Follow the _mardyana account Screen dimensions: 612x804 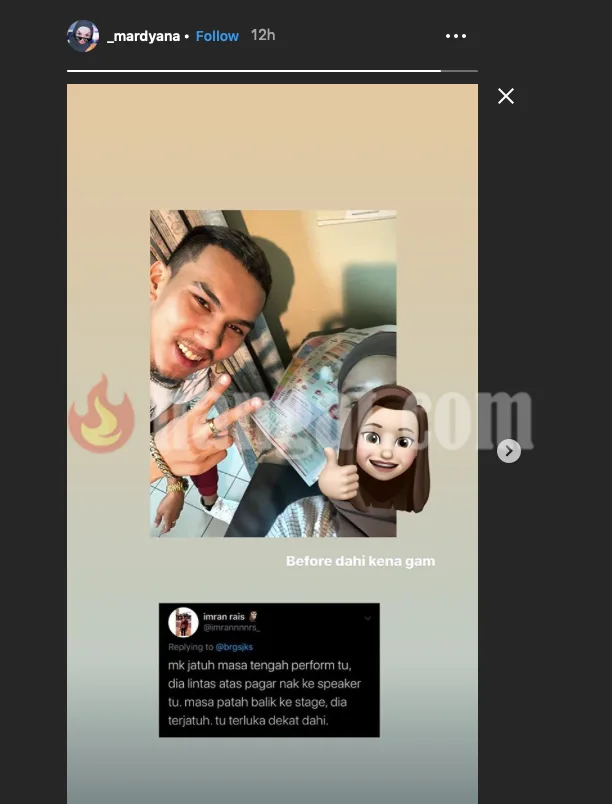pyautogui.click(x=217, y=36)
